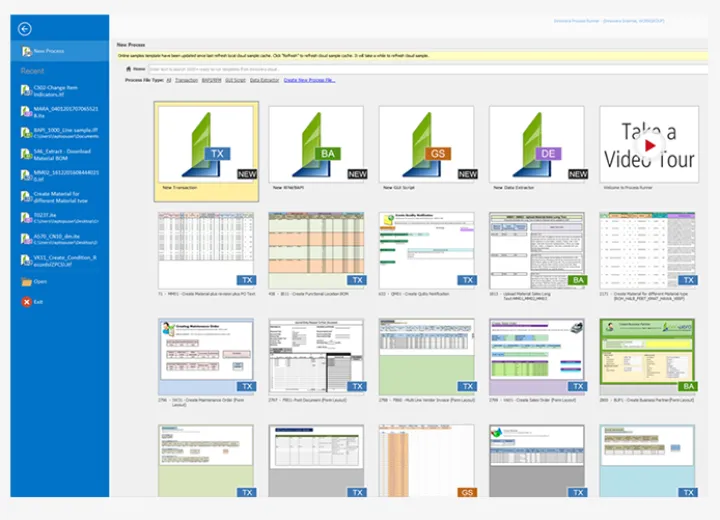Filter process file type by All
The height and width of the screenshot is (520, 720).
point(169,79)
